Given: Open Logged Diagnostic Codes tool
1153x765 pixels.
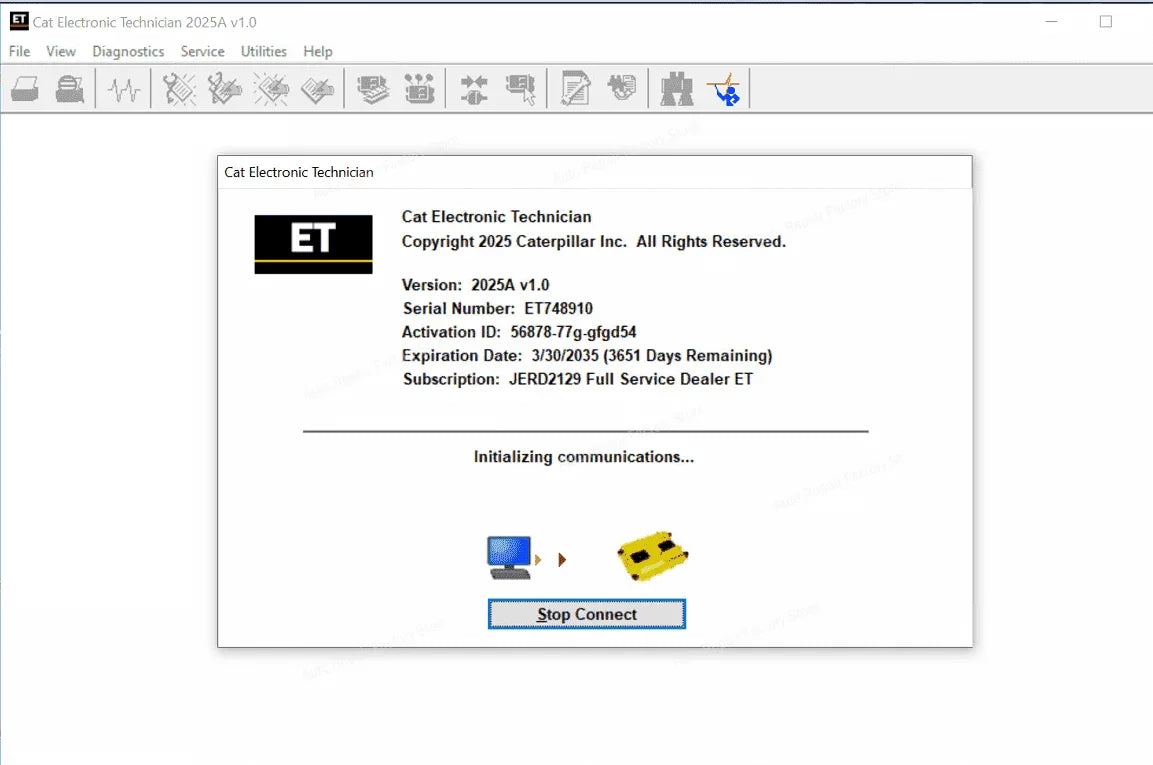Looking at the screenshot, I should click(223, 88).
